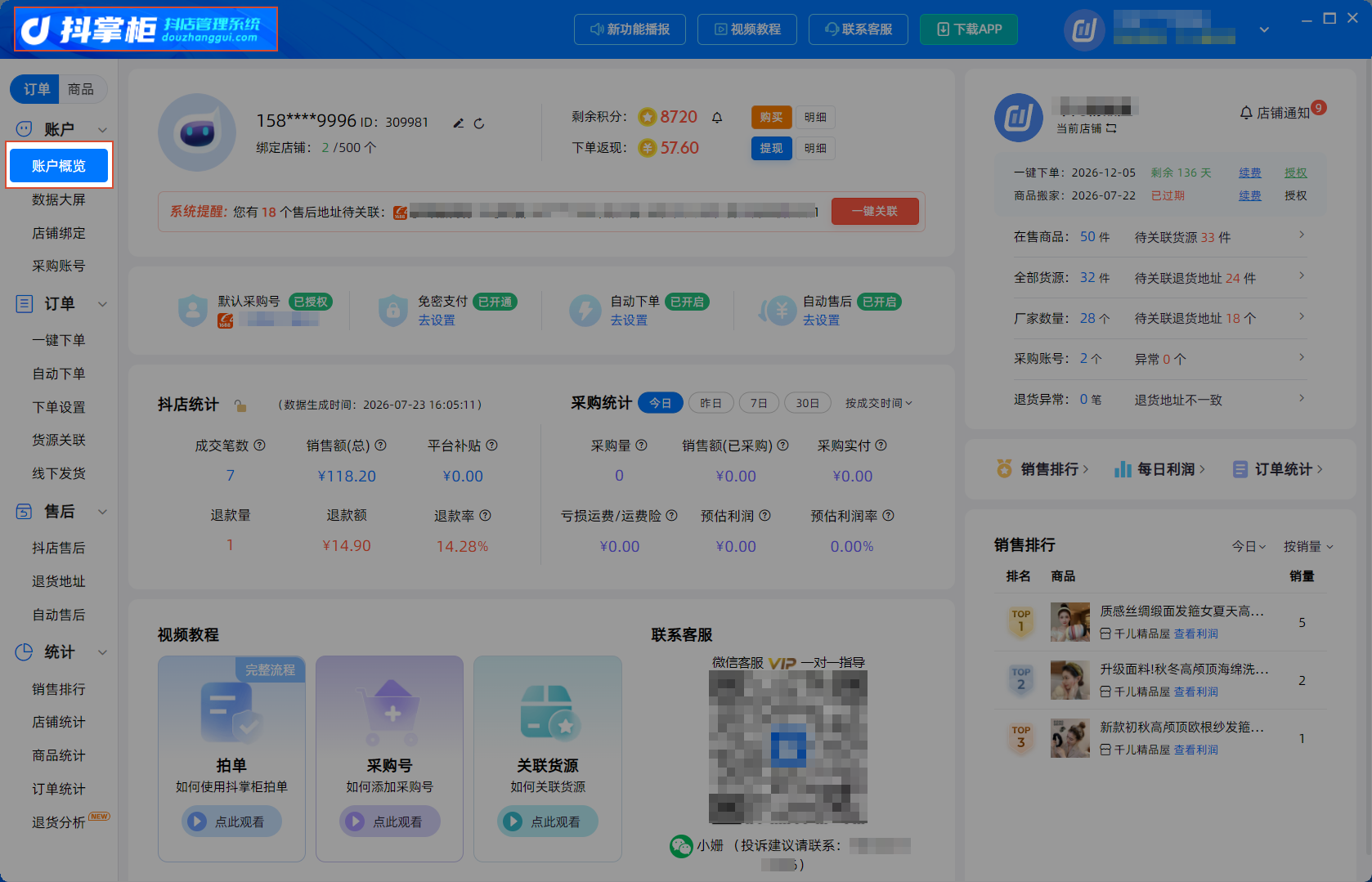Open 退货分析 in the sidebar

coord(59,822)
